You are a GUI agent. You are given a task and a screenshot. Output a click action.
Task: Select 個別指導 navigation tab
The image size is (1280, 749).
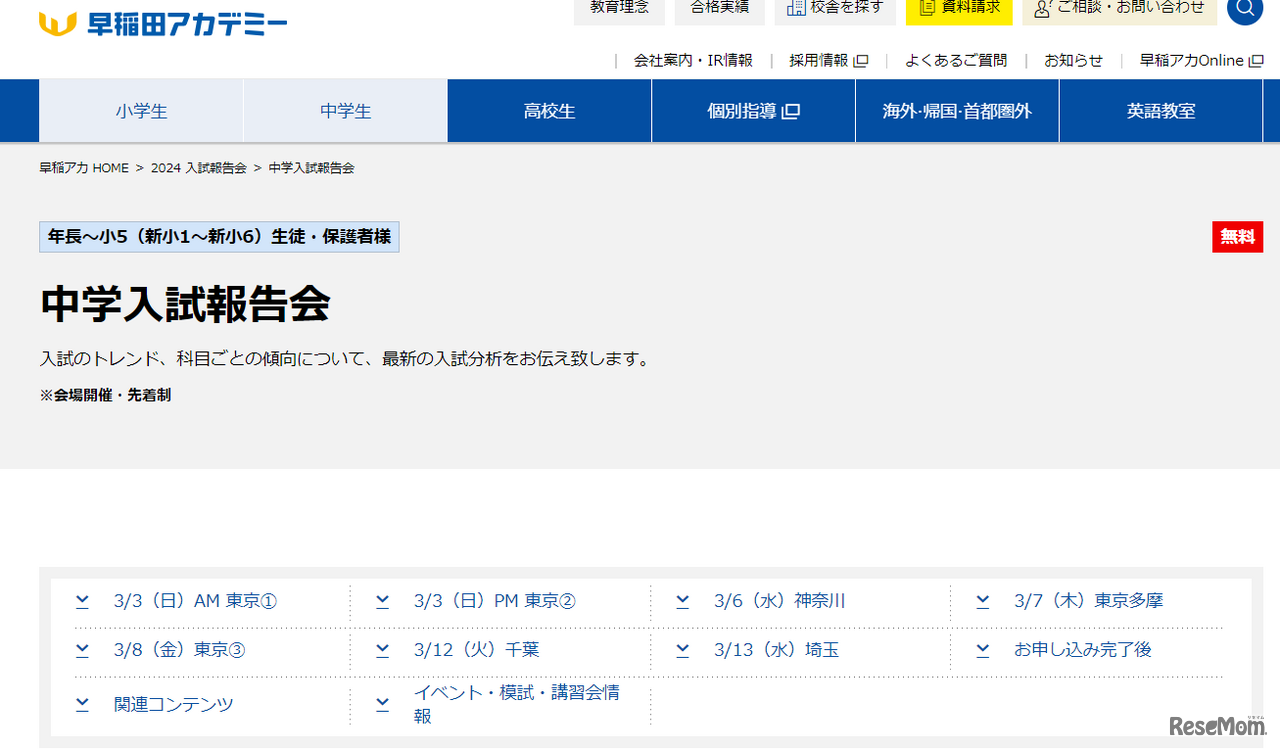point(753,111)
